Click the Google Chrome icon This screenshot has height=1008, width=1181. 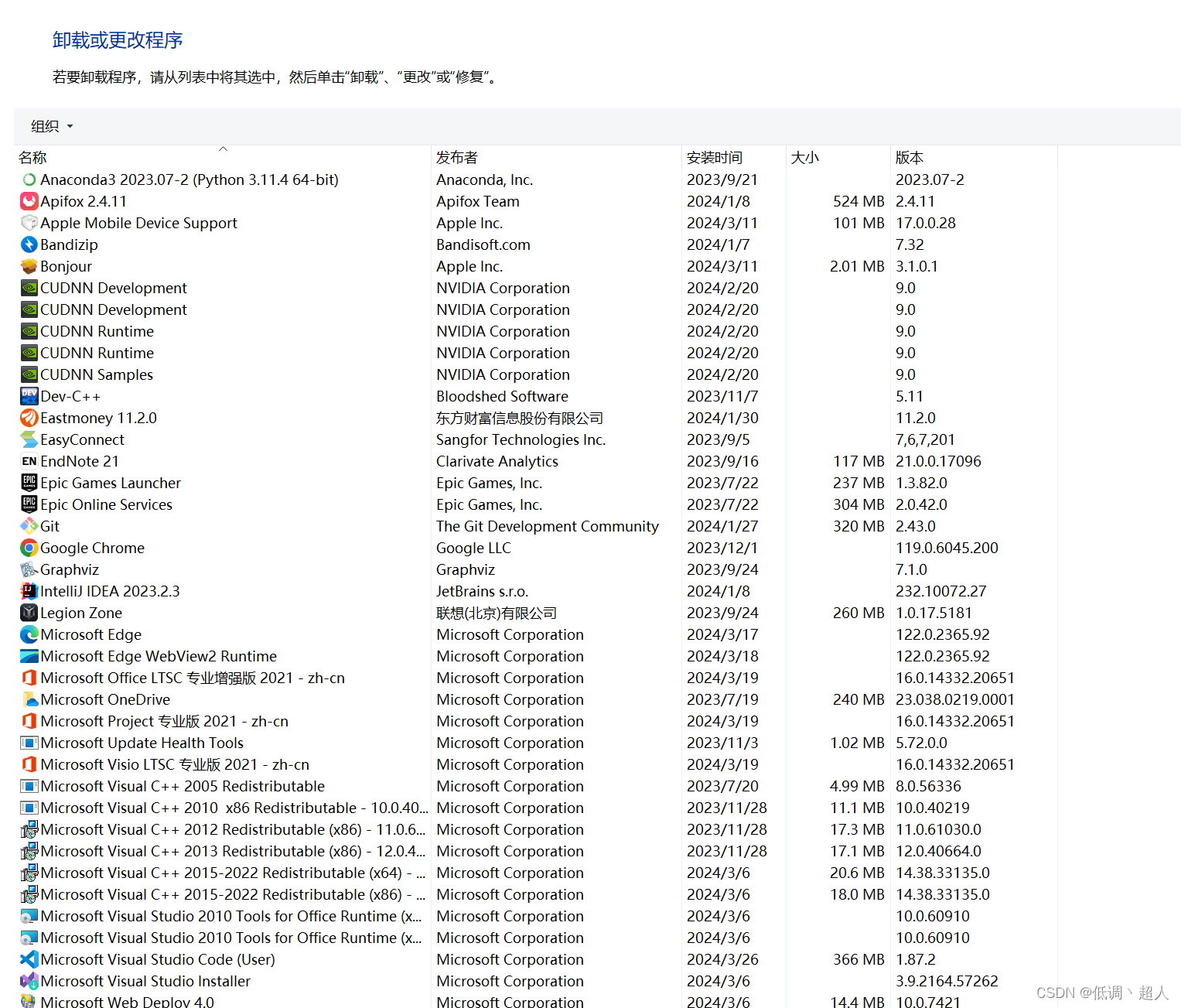tap(29, 548)
